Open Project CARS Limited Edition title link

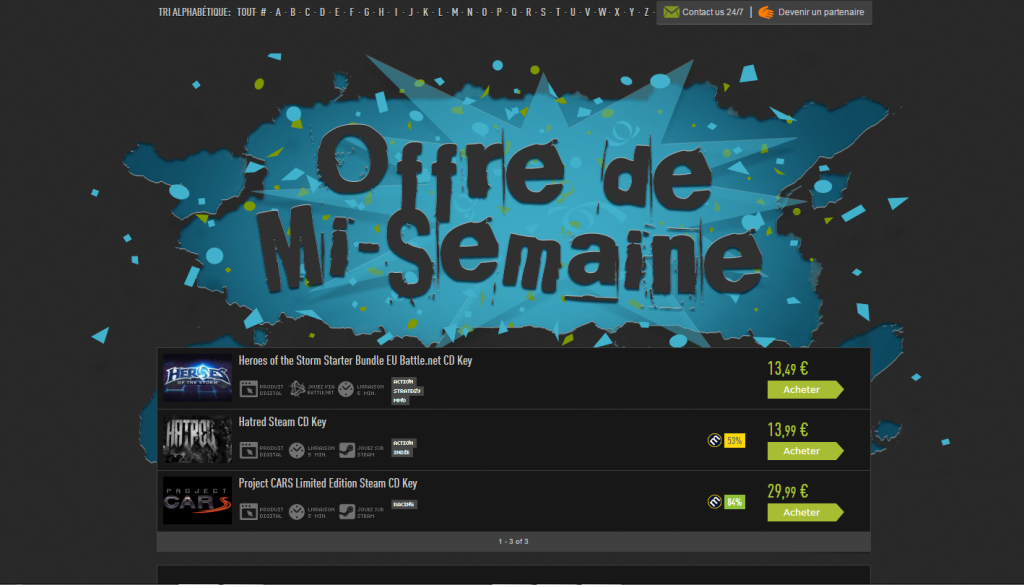tap(327, 483)
